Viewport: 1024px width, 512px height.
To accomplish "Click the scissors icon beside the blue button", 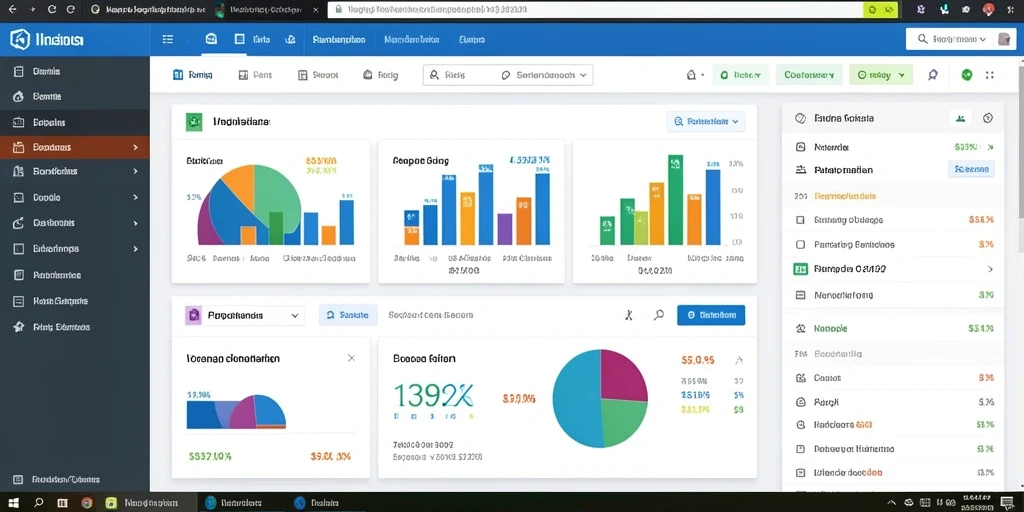I will point(629,315).
